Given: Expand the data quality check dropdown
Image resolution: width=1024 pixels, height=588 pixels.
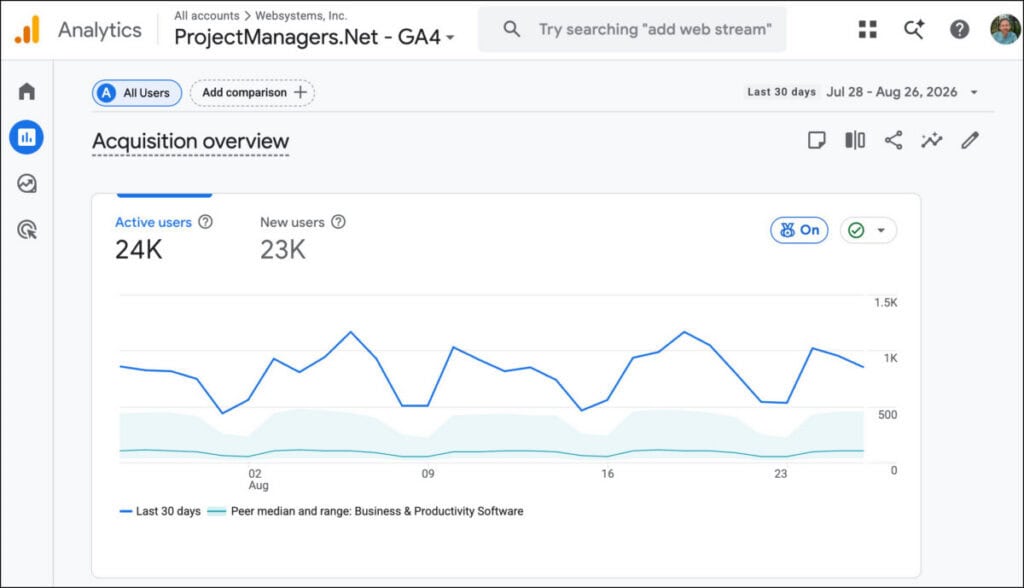Looking at the screenshot, I should (x=868, y=230).
